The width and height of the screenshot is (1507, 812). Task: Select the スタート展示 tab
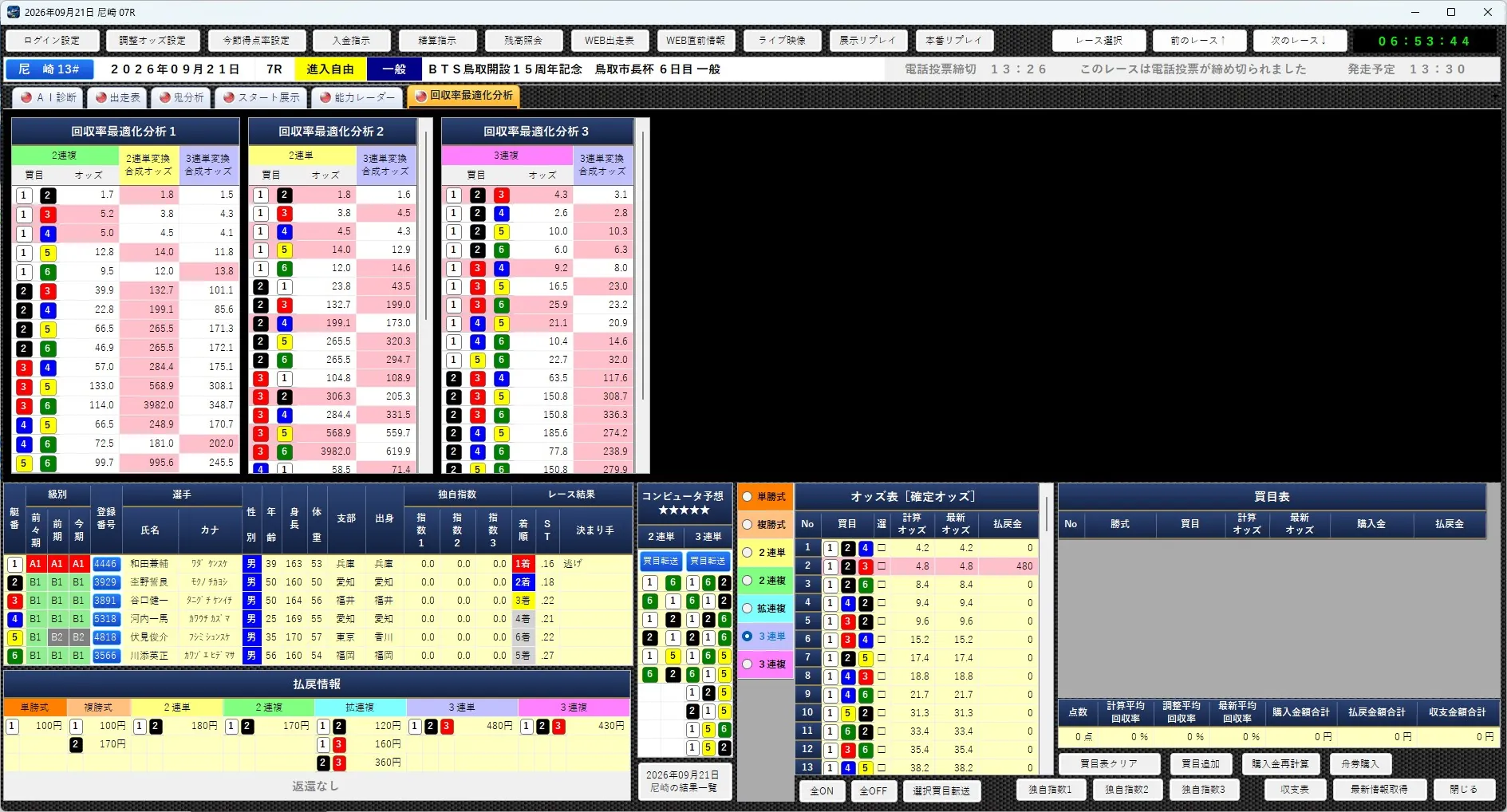pos(261,97)
